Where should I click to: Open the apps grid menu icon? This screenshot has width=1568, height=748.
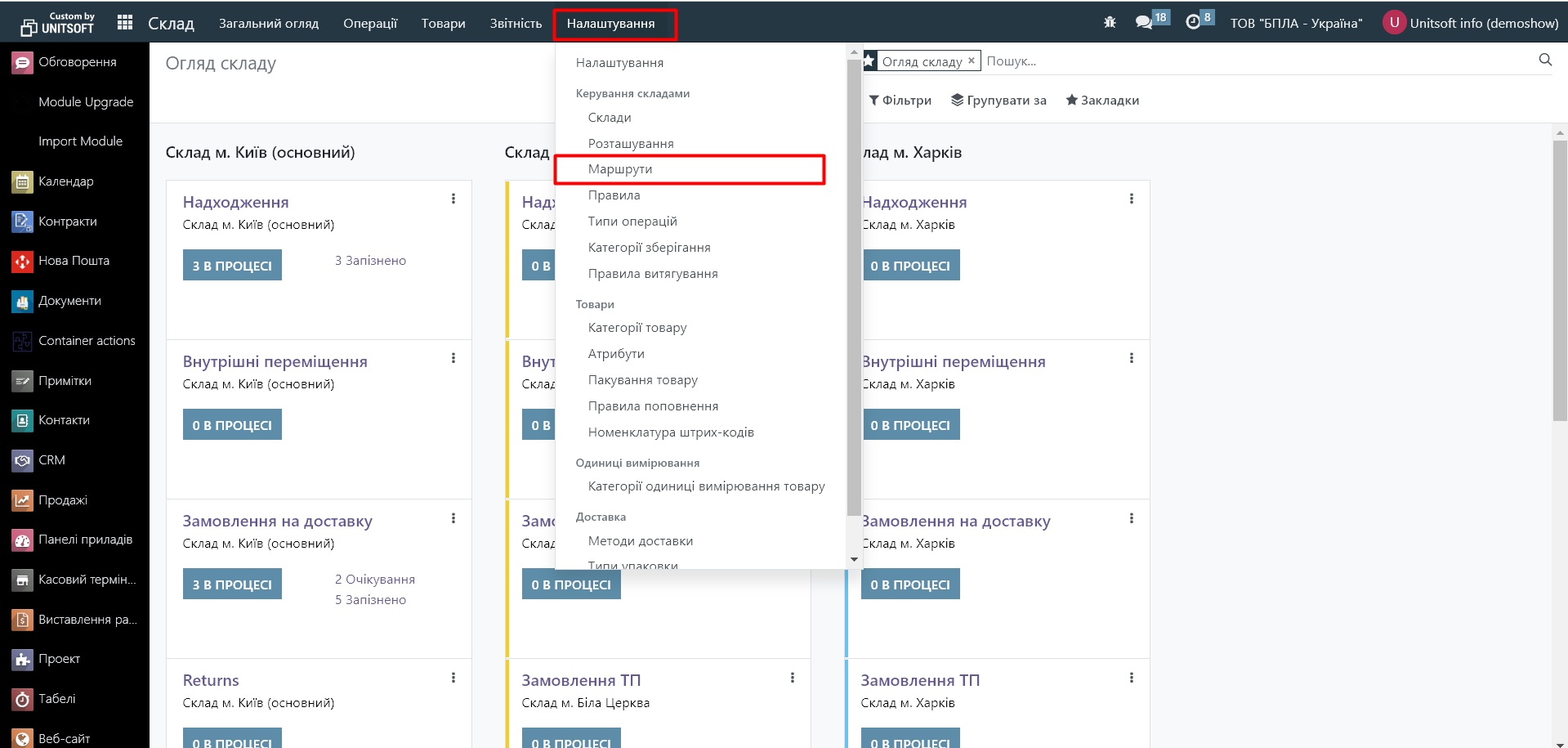point(125,23)
